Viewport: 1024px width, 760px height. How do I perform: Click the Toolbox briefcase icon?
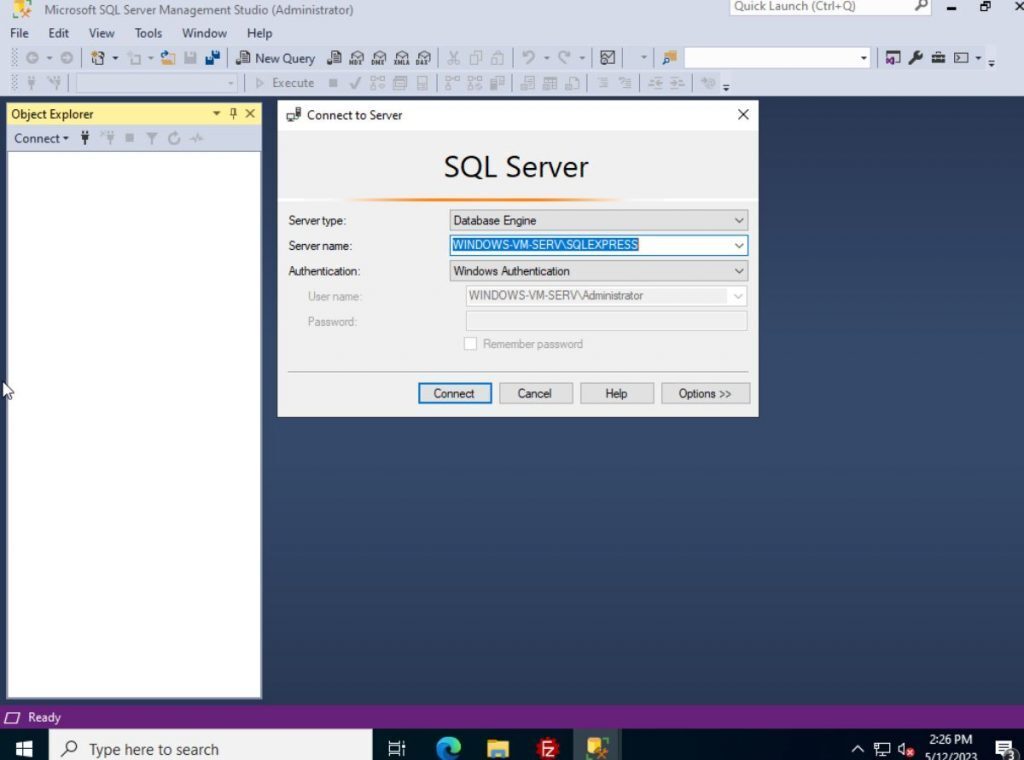click(938, 58)
